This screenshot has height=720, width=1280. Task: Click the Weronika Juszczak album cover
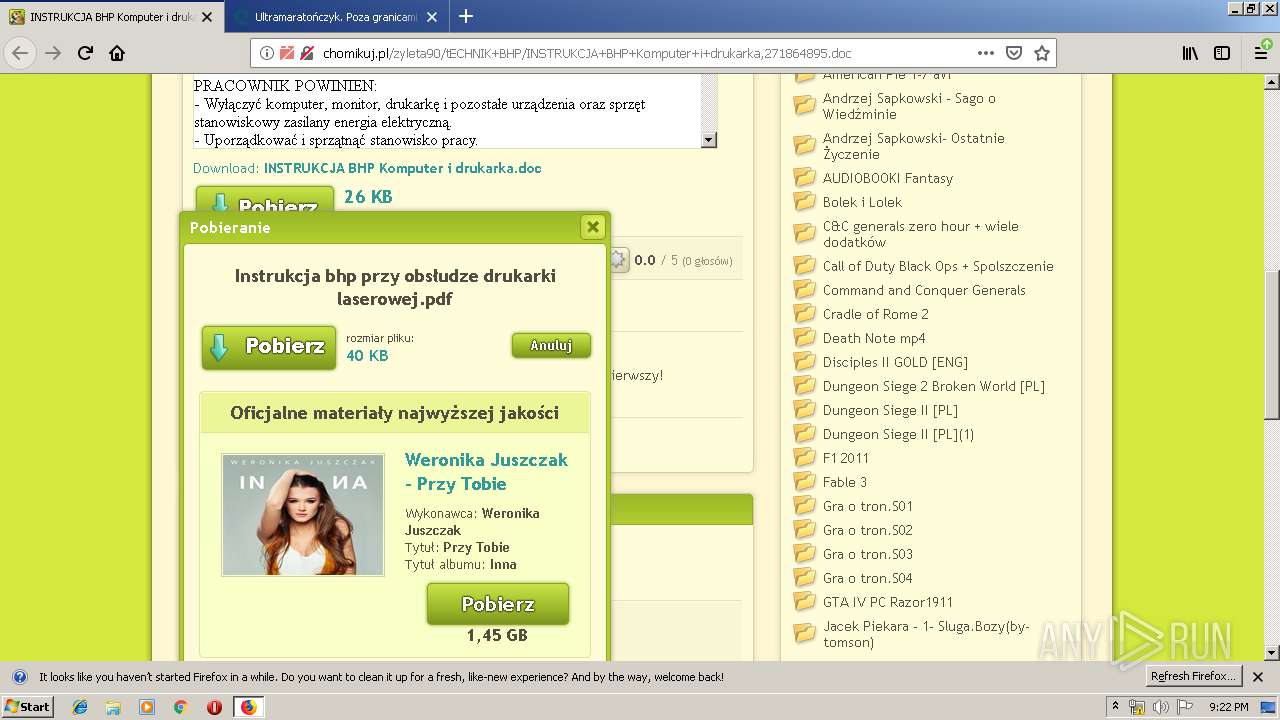click(303, 515)
